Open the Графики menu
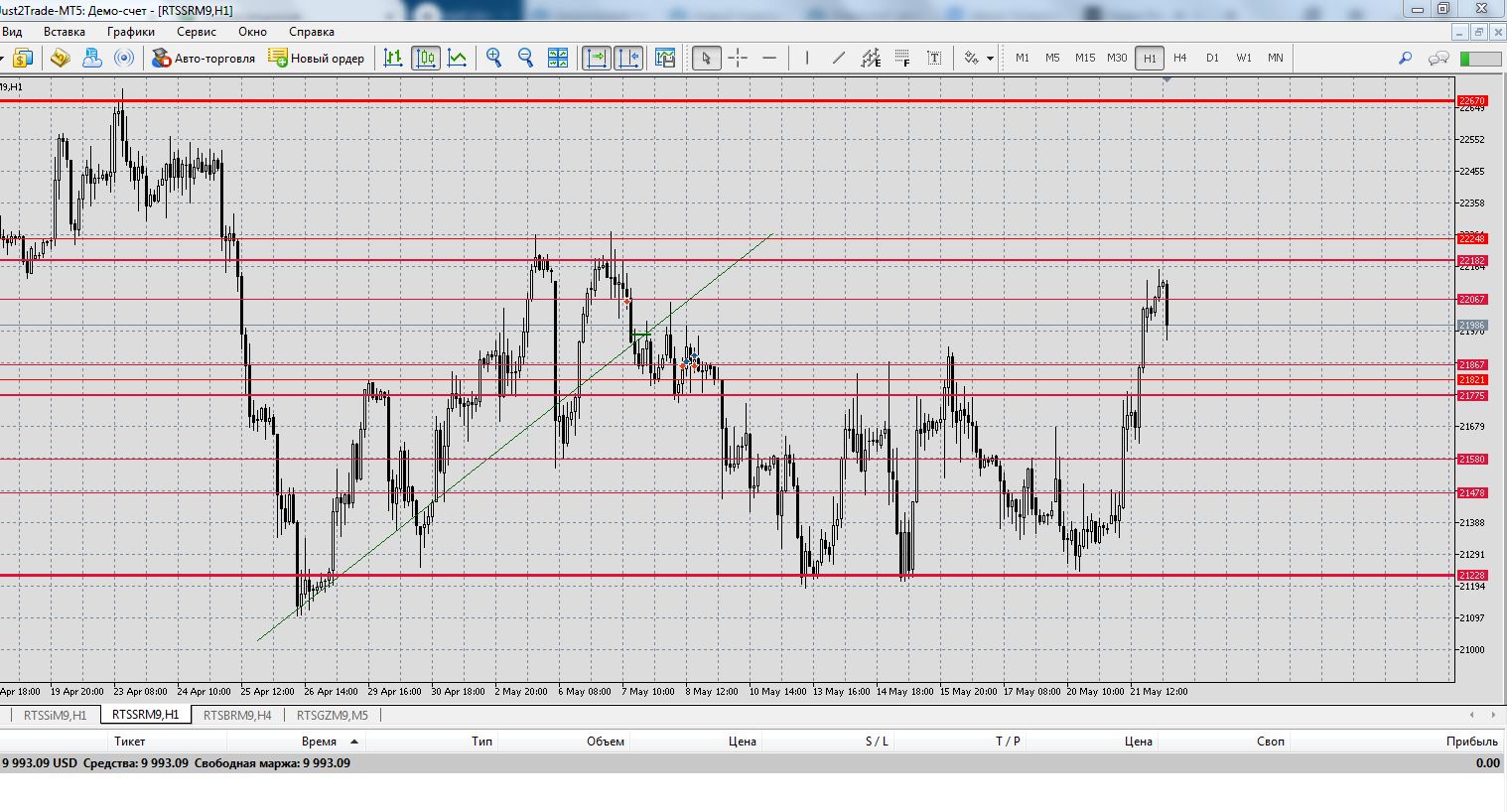Image resolution: width=1507 pixels, height=812 pixels. pyautogui.click(x=131, y=32)
